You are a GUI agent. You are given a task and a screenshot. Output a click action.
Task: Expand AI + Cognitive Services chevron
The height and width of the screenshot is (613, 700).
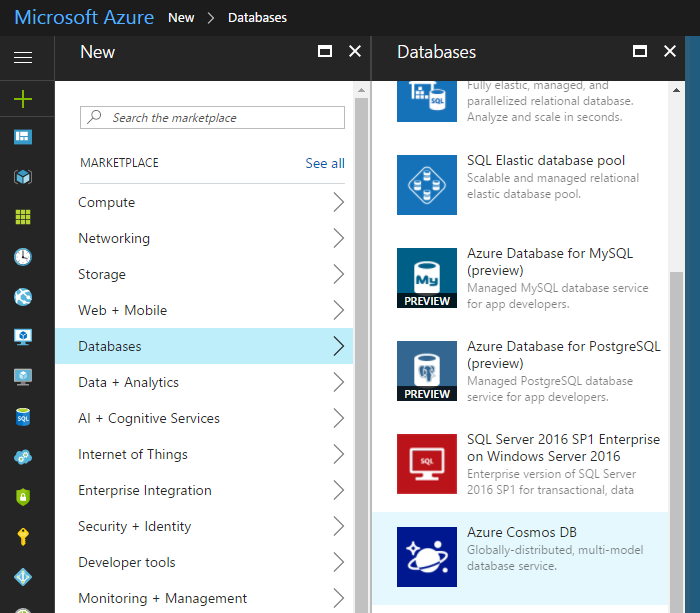click(x=339, y=418)
